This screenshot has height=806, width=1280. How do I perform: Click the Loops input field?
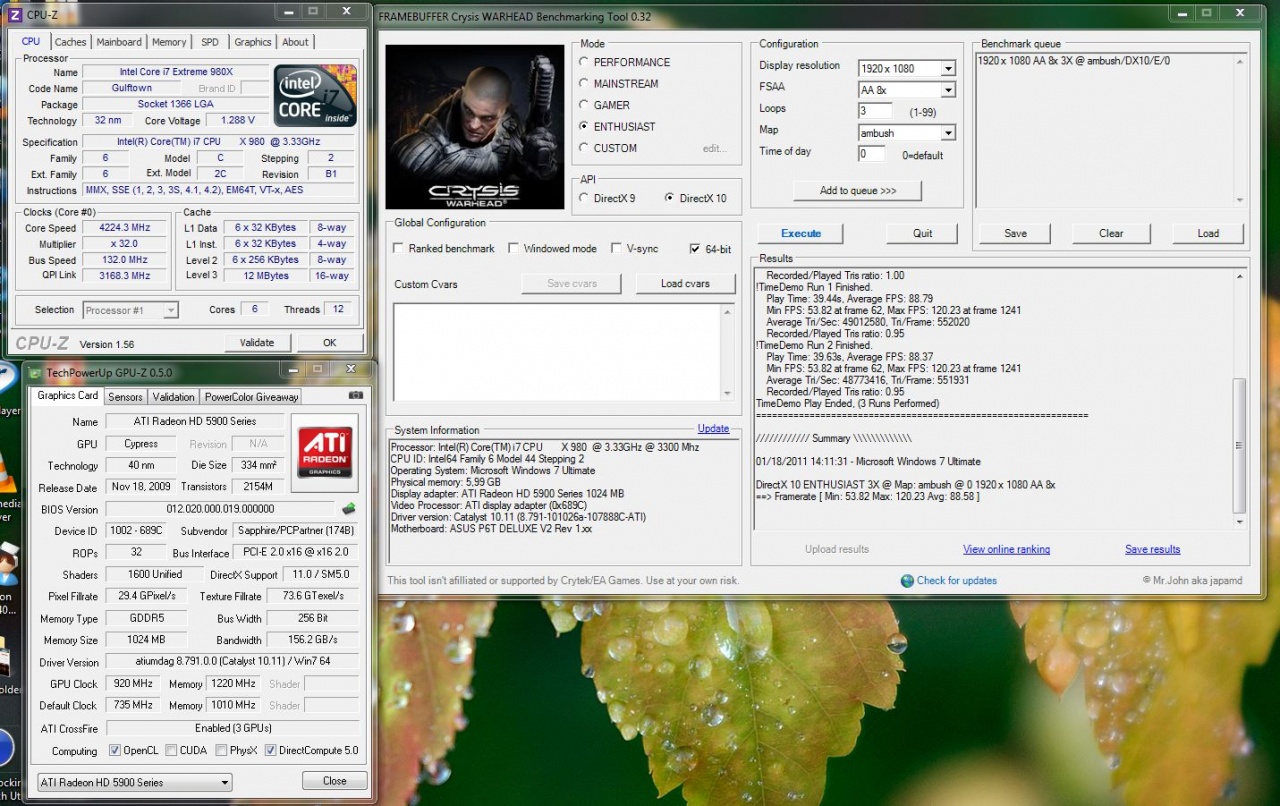[876, 111]
